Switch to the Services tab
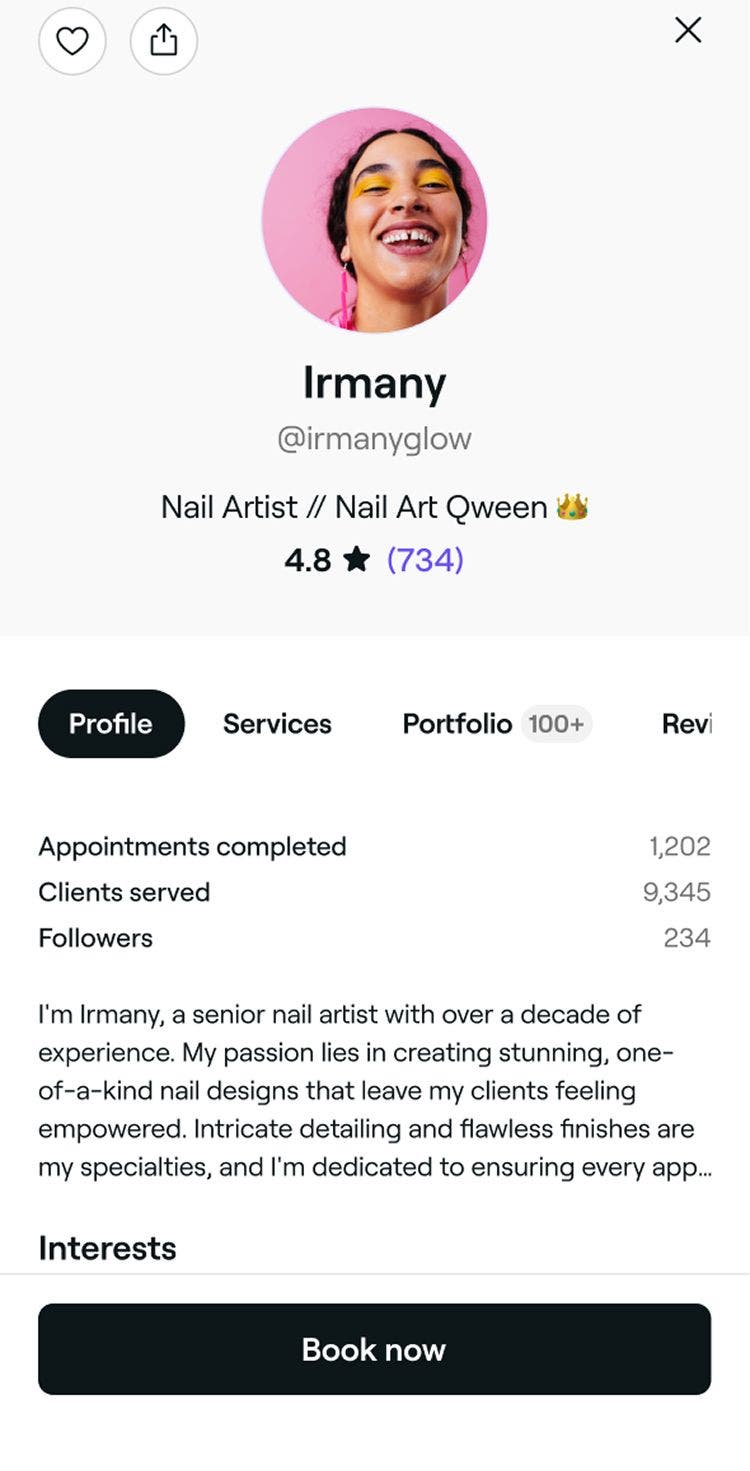This screenshot has width=750, height=1471. [277, 724]
